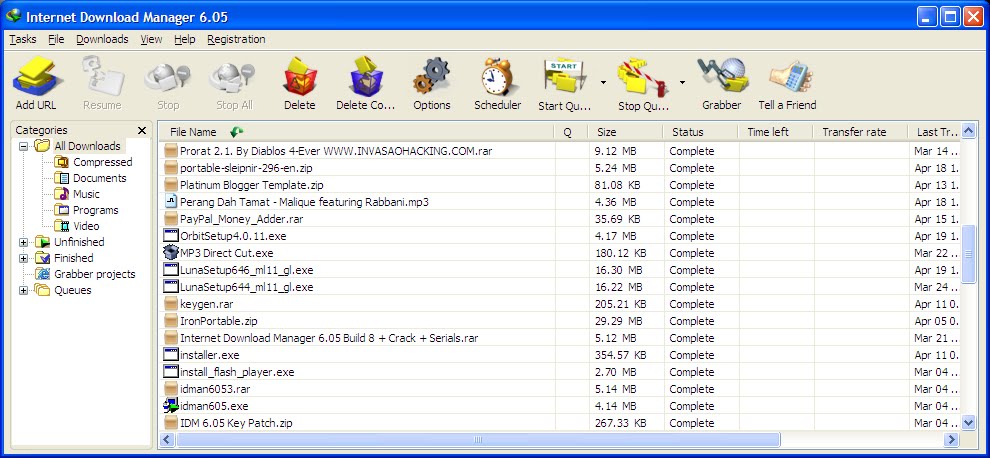Open the Tasks menu
This screenshot has width=990, height=458.
point(23,39)
